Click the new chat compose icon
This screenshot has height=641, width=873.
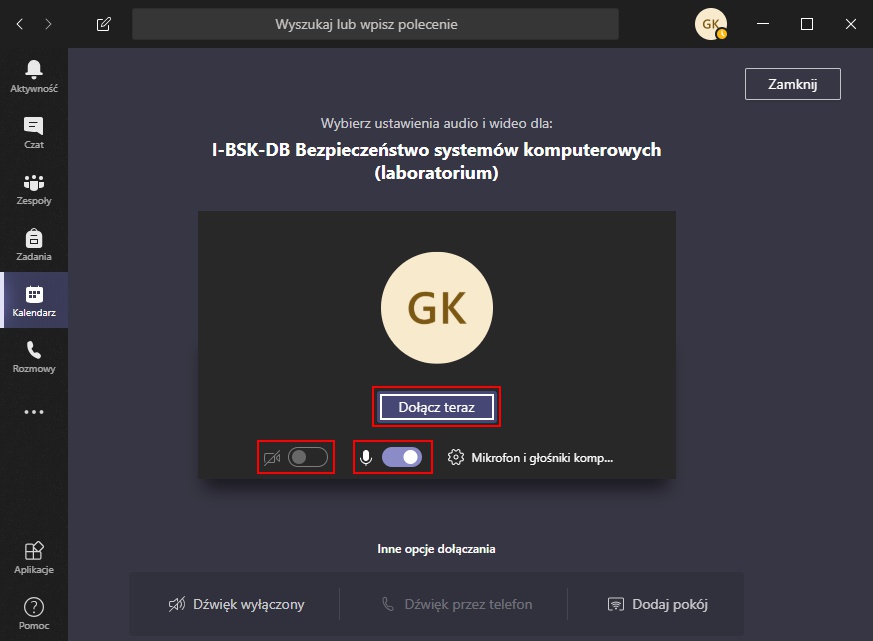(x=104, y=24)
